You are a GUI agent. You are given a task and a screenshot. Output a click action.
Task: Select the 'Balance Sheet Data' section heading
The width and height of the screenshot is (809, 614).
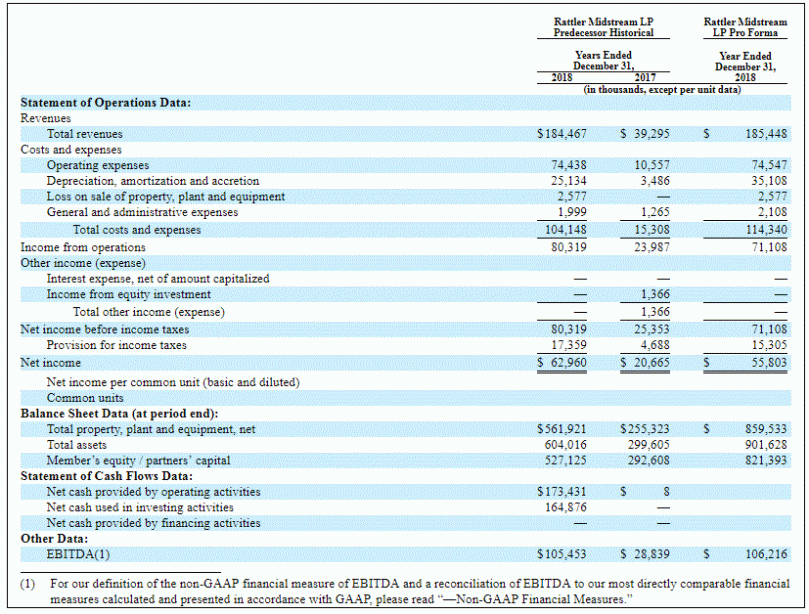point(119,413)
